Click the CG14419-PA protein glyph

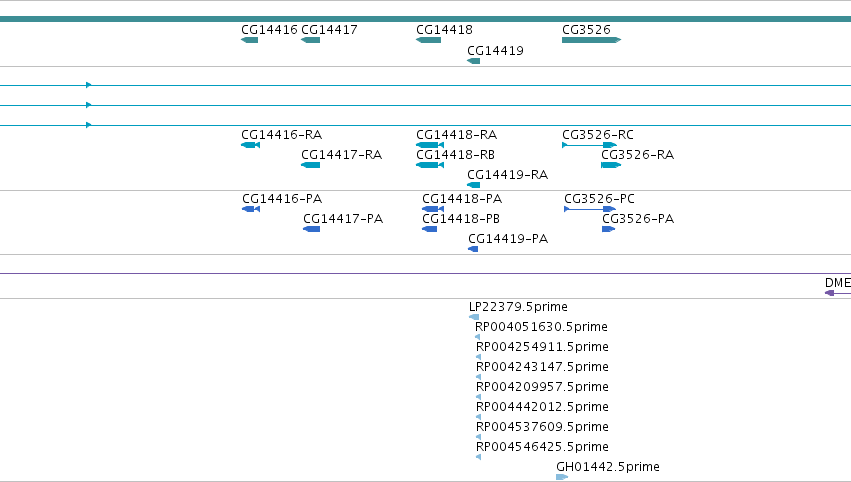click(x=473, y=249)
